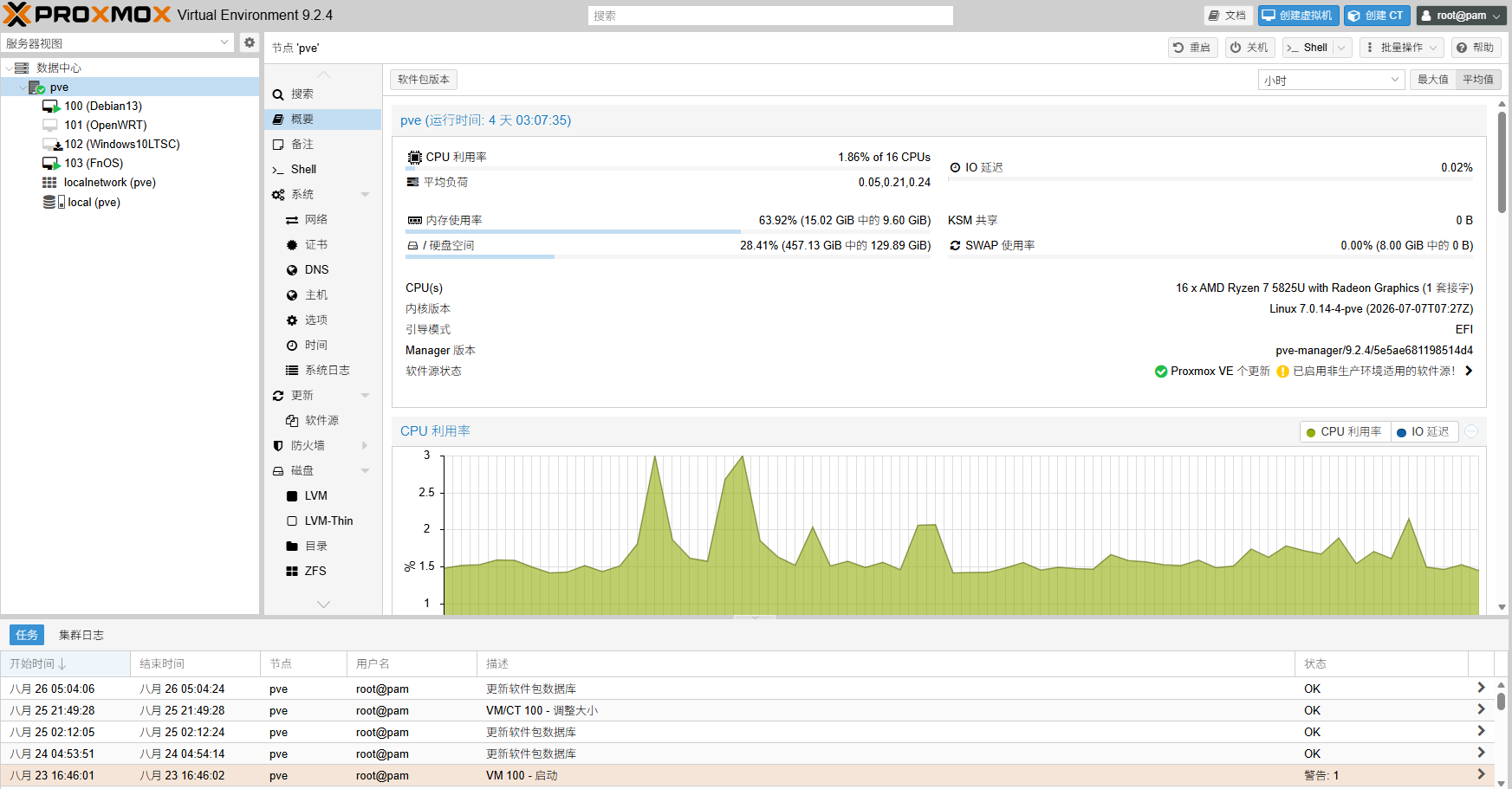Select VM 100 (Debian13) icon

[x=51, y=107]
